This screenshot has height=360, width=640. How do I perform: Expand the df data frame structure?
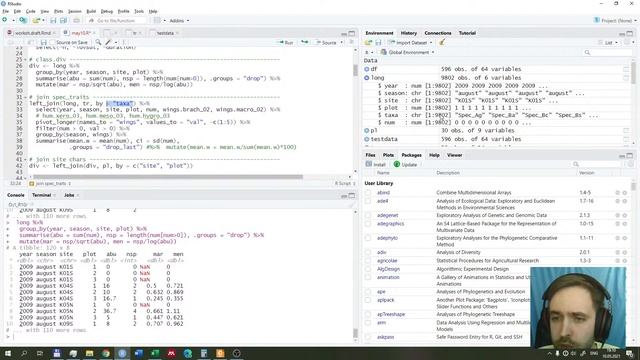367,69
